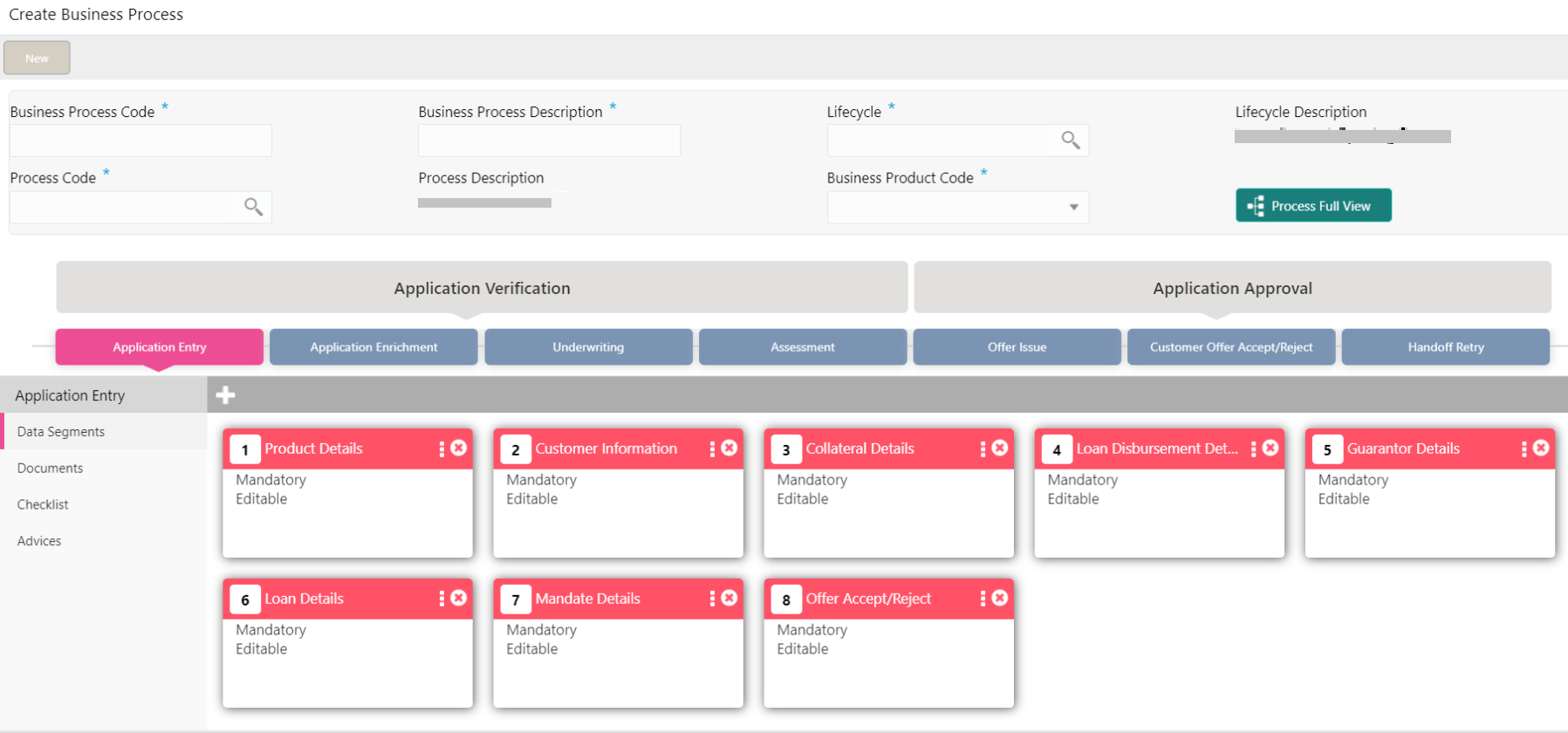Image resolution: width=1568 pixels, height=733 pixels.
Task: Open the Application Enrichment stage tab
Action: click(x=373, y=347)
